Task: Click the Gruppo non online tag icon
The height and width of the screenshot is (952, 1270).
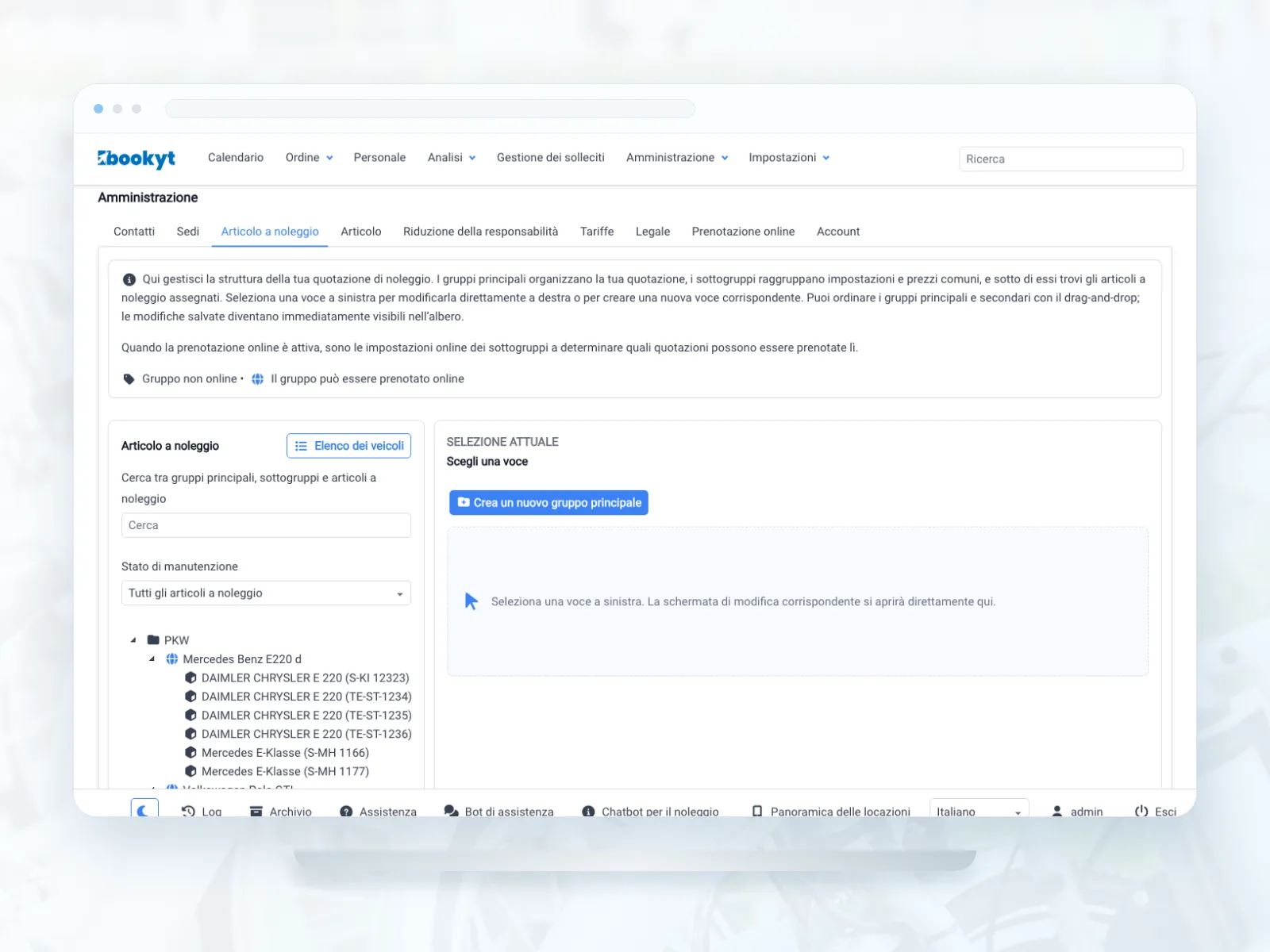Action: (129, 378)
